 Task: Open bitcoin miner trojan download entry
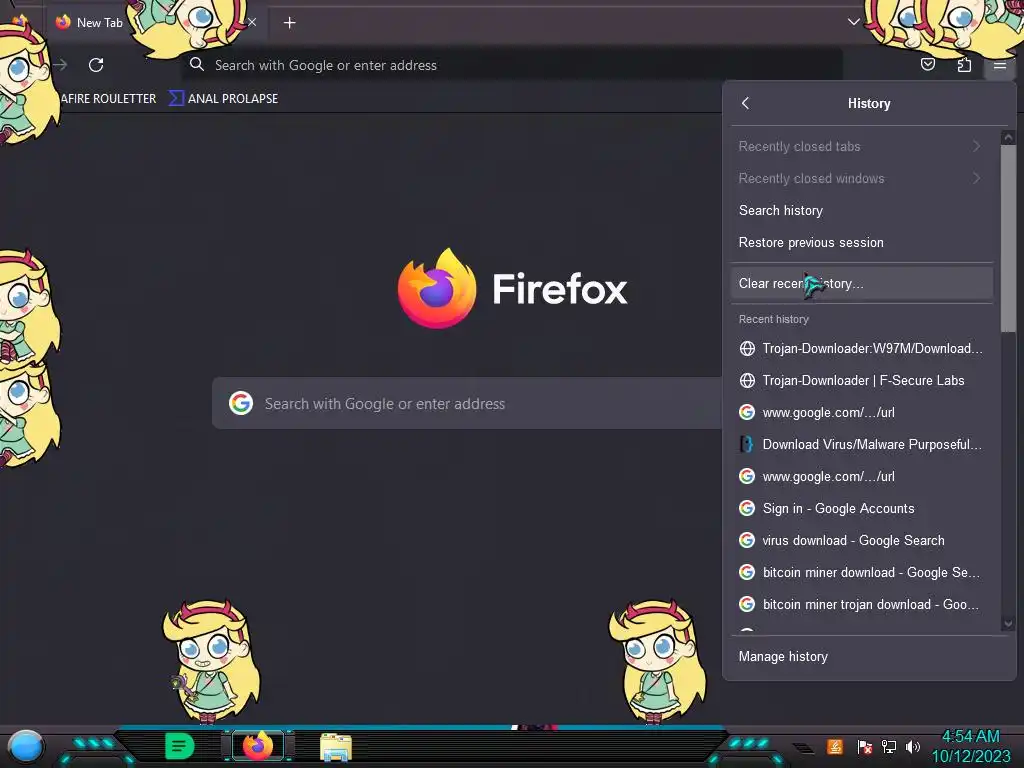coord(861,604)
